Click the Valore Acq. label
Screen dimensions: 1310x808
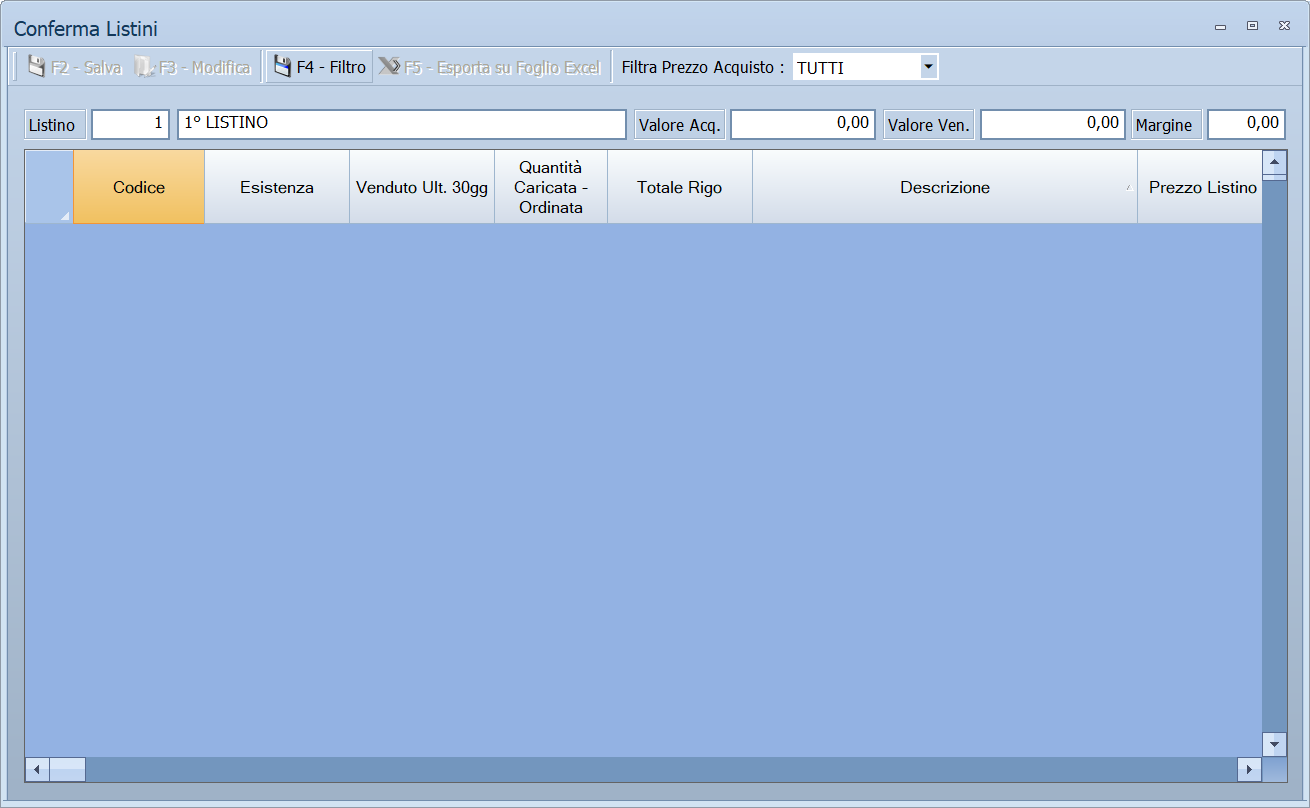[680, 125]
